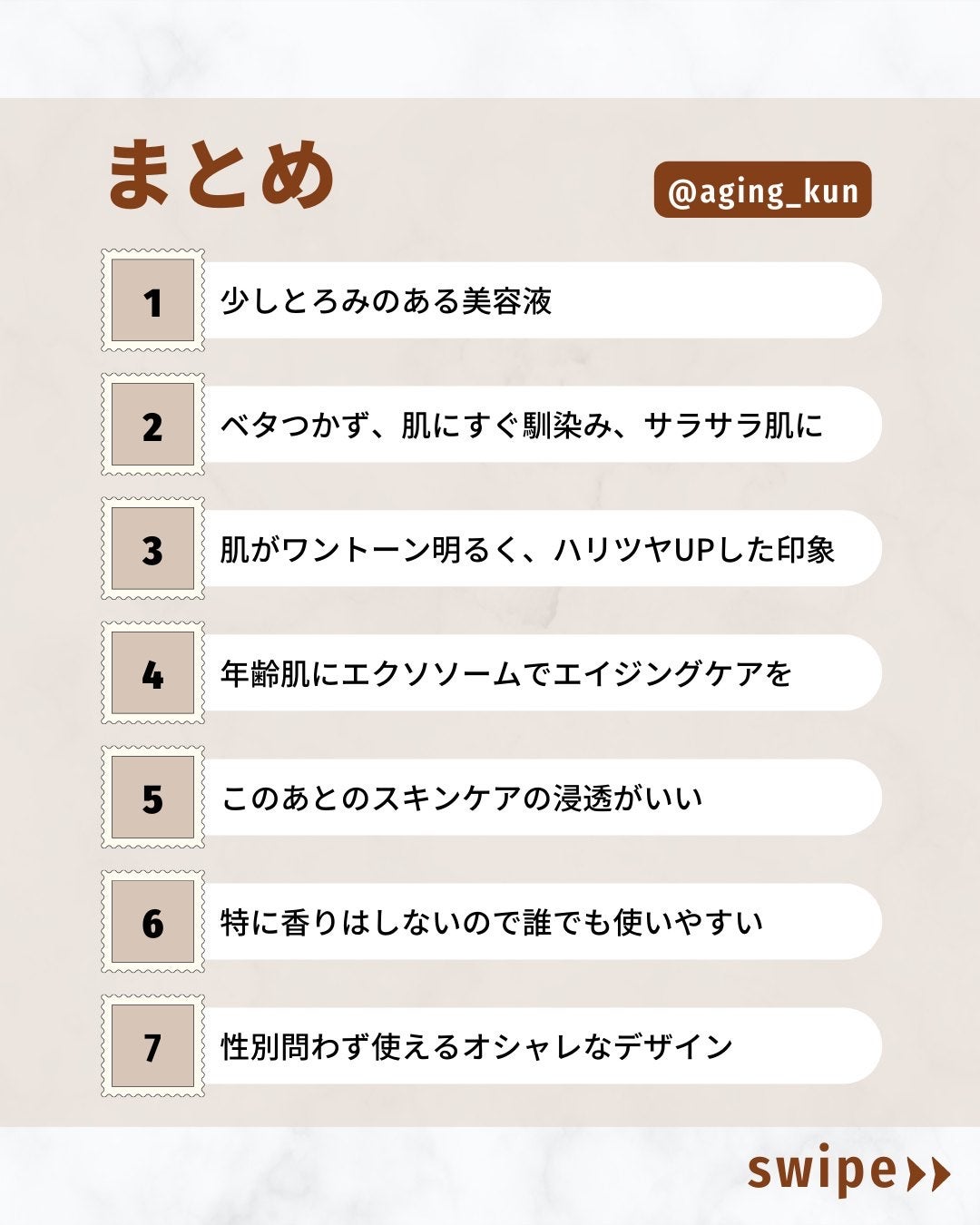The height and width of the screenshot is (1225, 980).
Task: Tap the number 3 stamp badge
Action: (152, 550)
